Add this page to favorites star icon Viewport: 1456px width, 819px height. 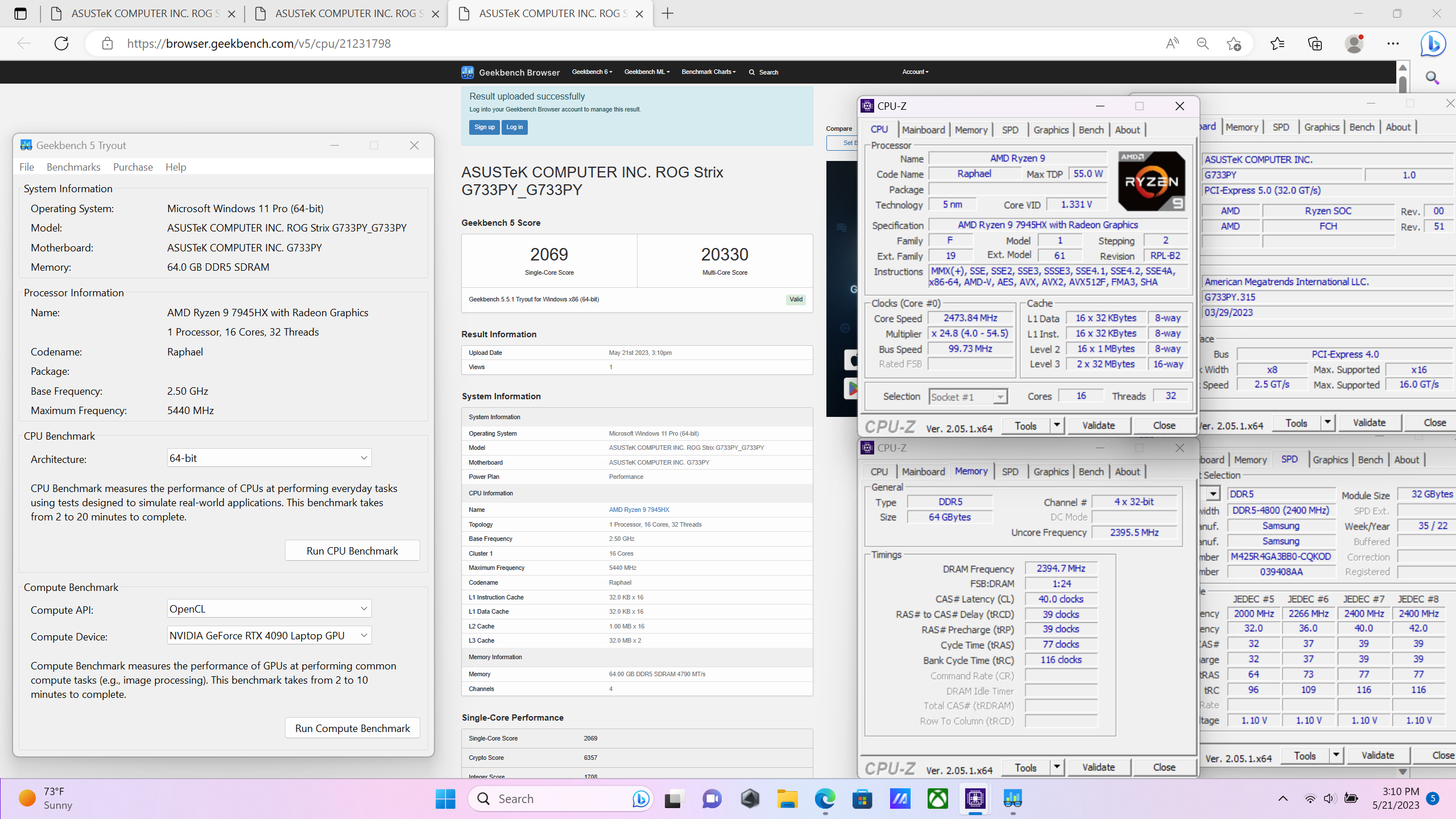[1234, 44]
